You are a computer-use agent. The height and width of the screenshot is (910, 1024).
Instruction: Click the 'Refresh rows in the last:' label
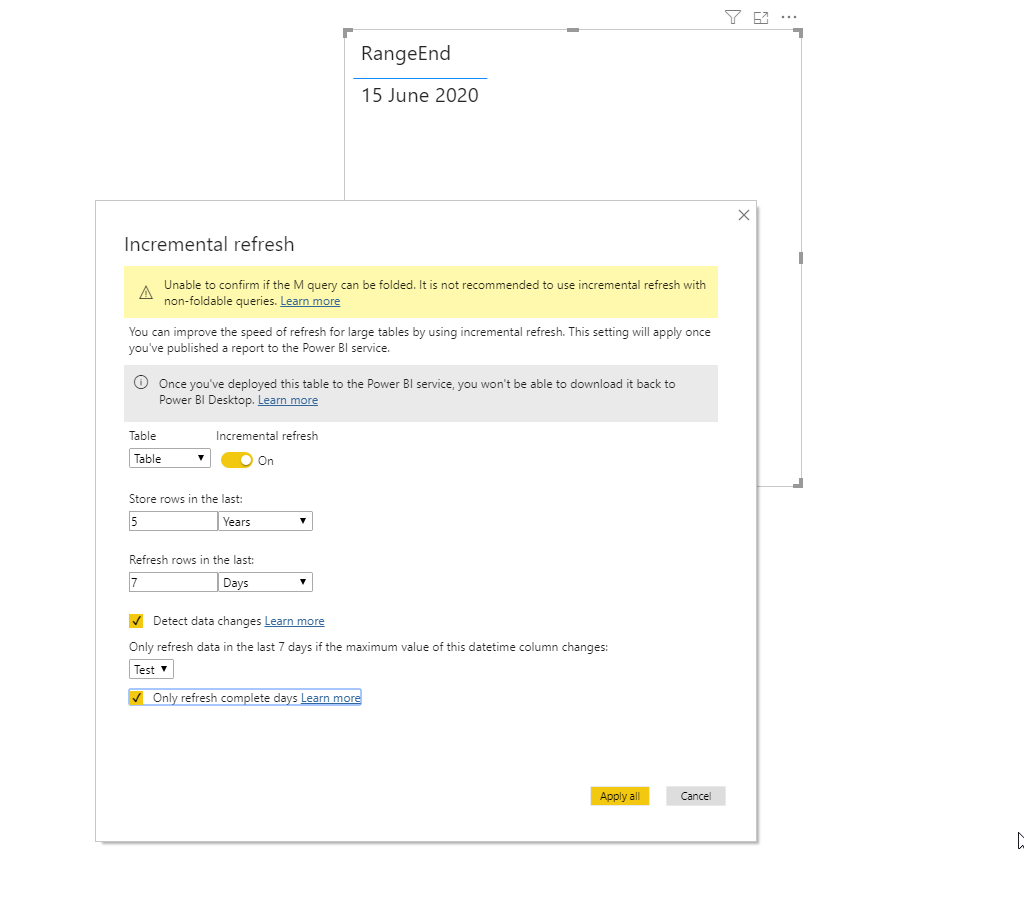coord(191,560)
